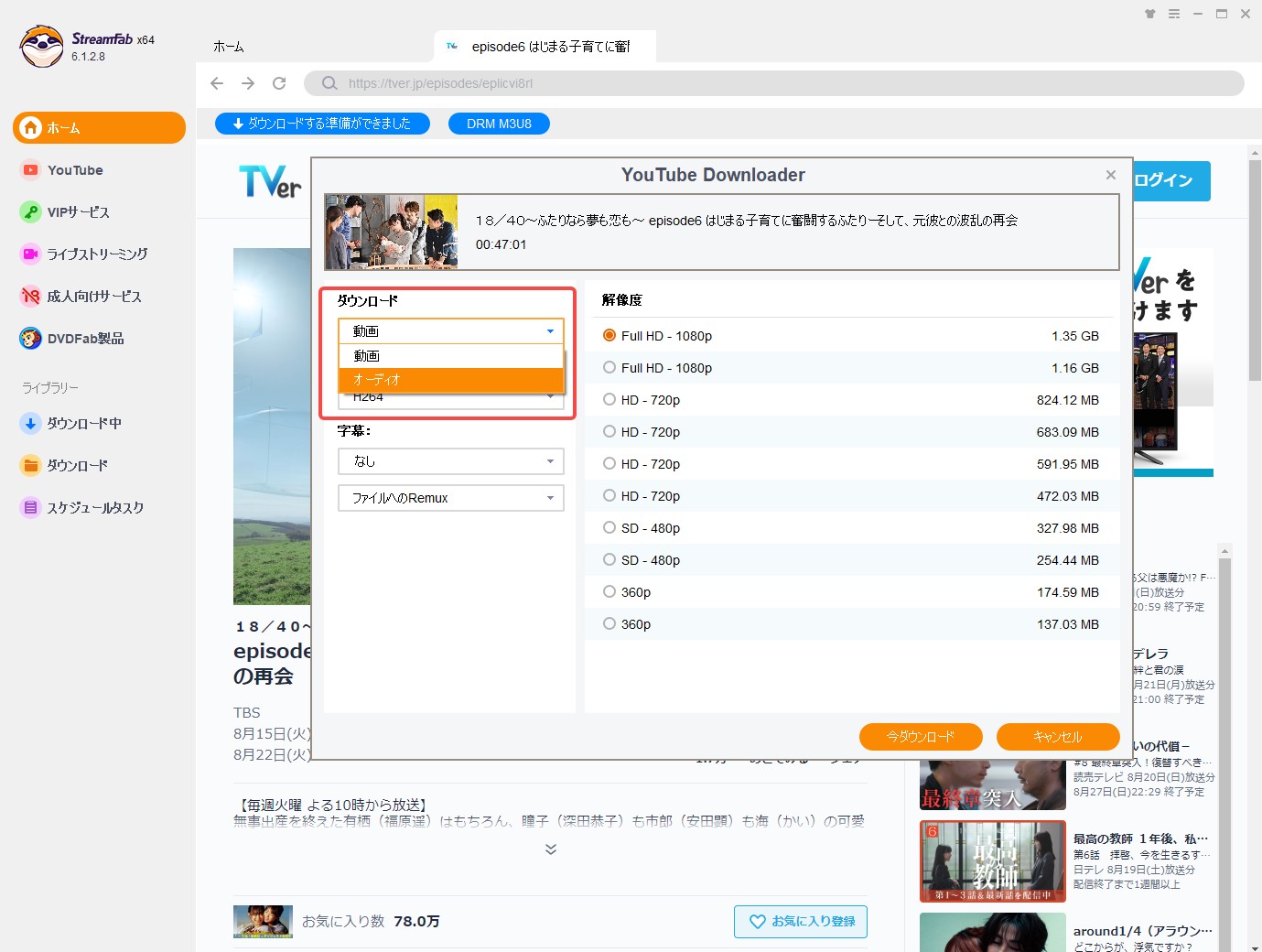Open the H264 codec dropdown
The width and height of the screenshot is (1262, 952).
[451, 400]
